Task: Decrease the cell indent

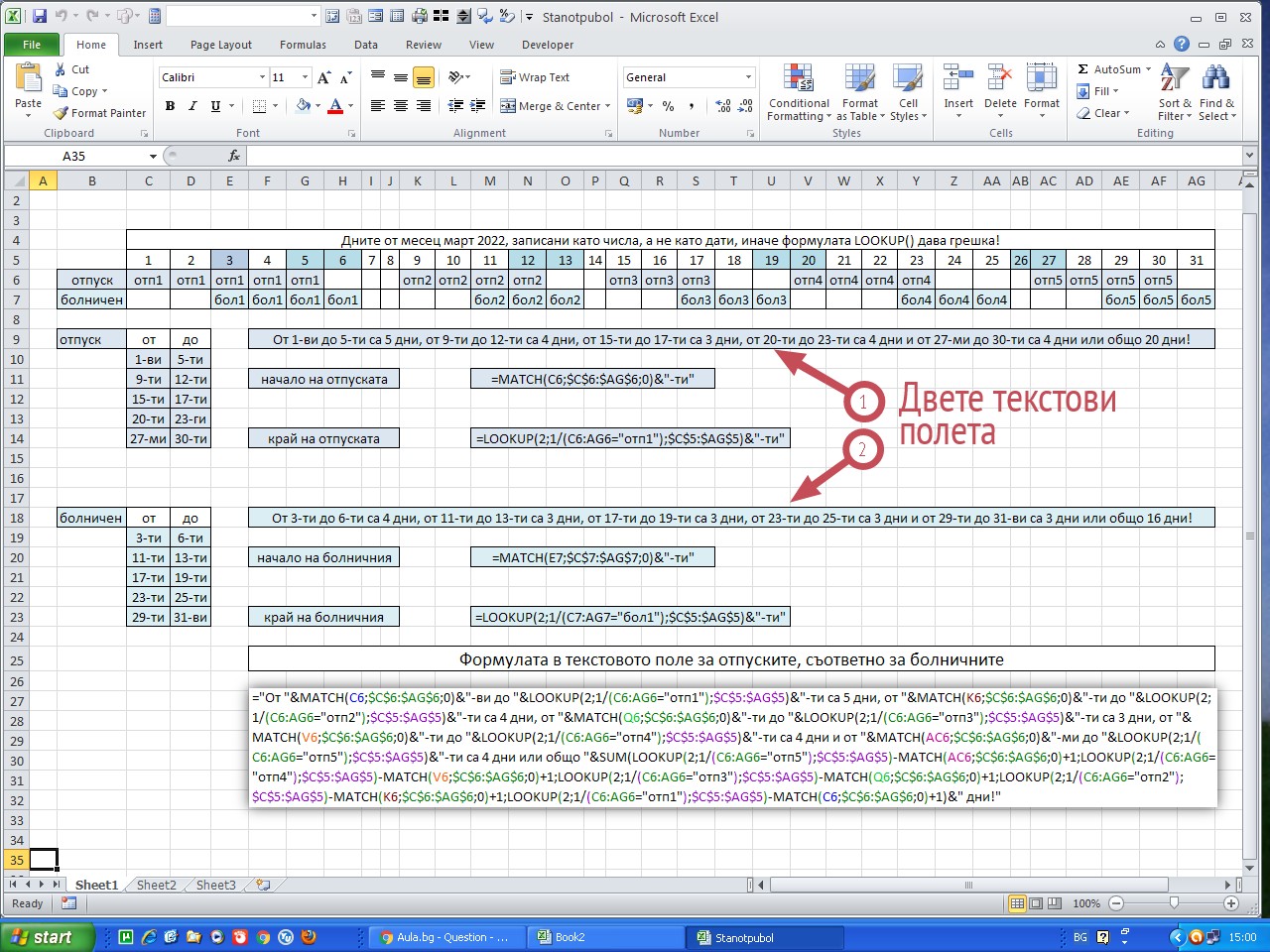Action: click(x=455, y=105)
